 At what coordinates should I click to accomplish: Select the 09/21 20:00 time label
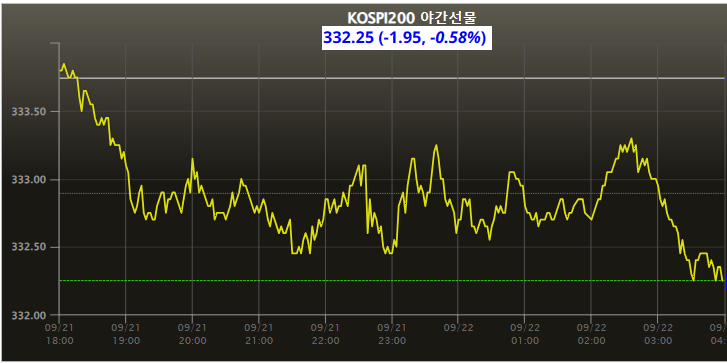point(192,334)
